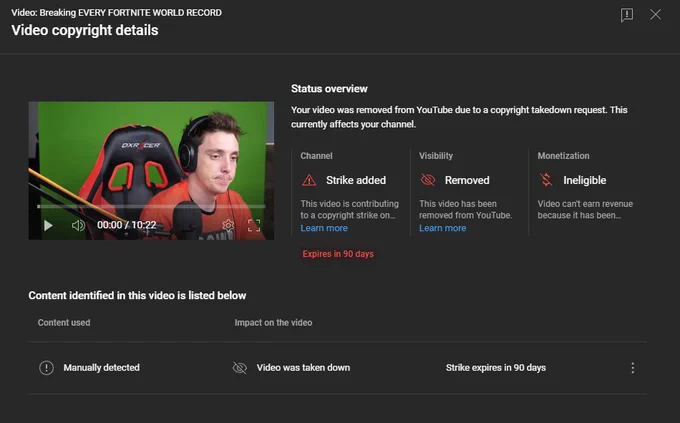Play the video preview
The width and height of the screenshot is (680, 423).
(x=48, y=225)
